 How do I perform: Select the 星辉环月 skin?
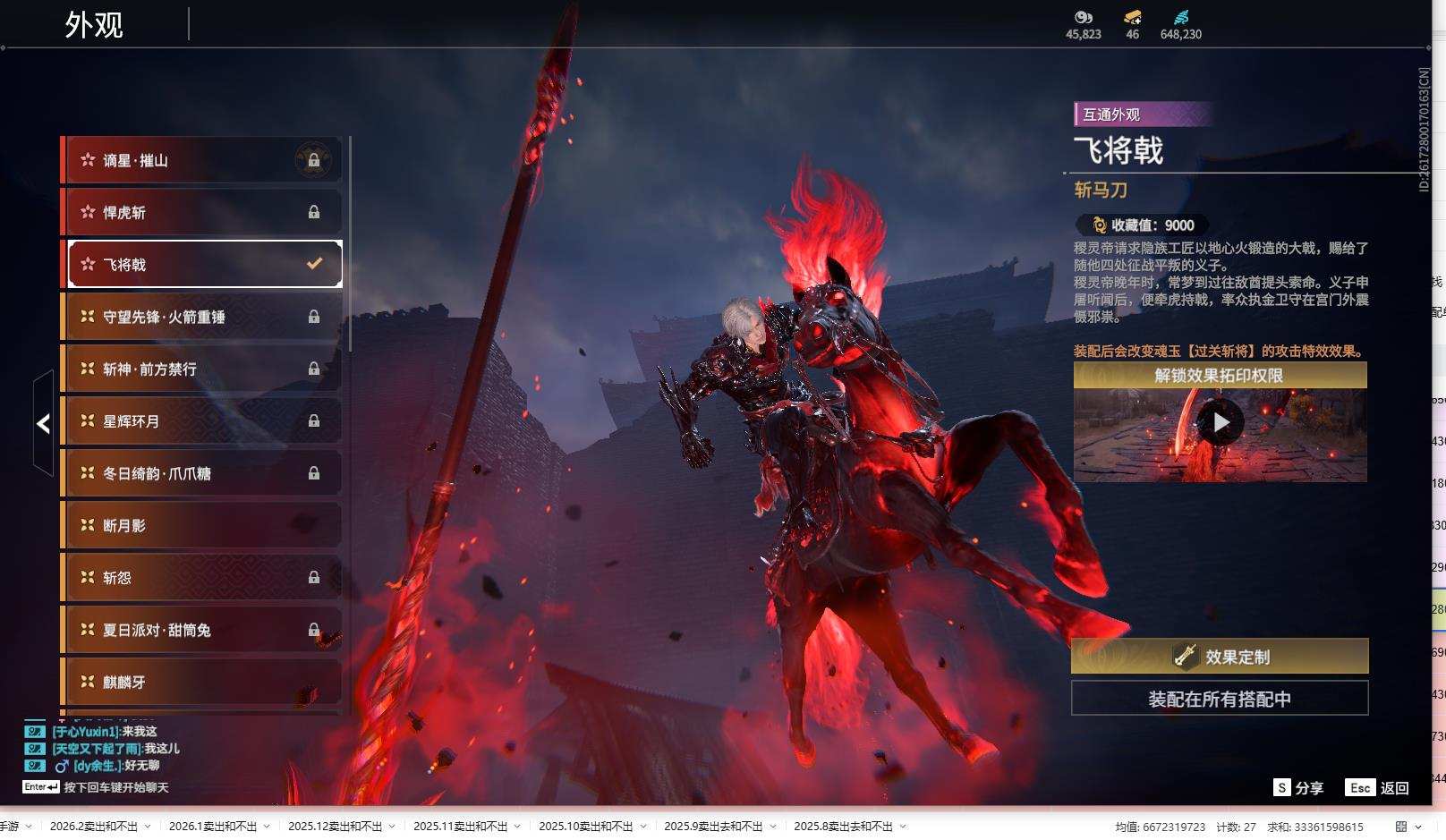pos(201,420)
